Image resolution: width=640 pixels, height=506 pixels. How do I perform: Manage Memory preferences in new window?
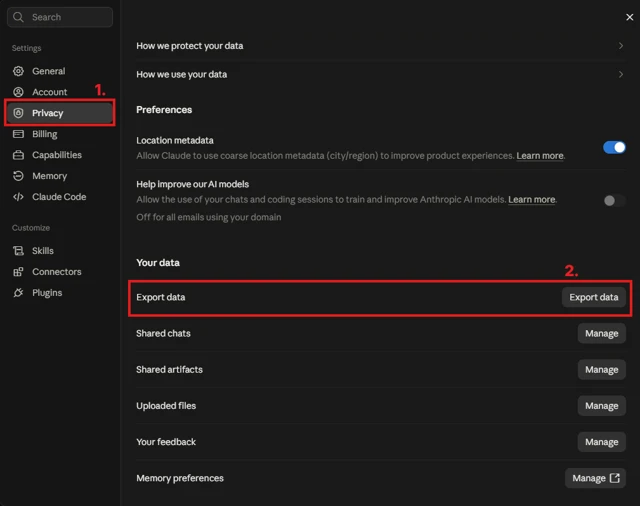[595, 478]
